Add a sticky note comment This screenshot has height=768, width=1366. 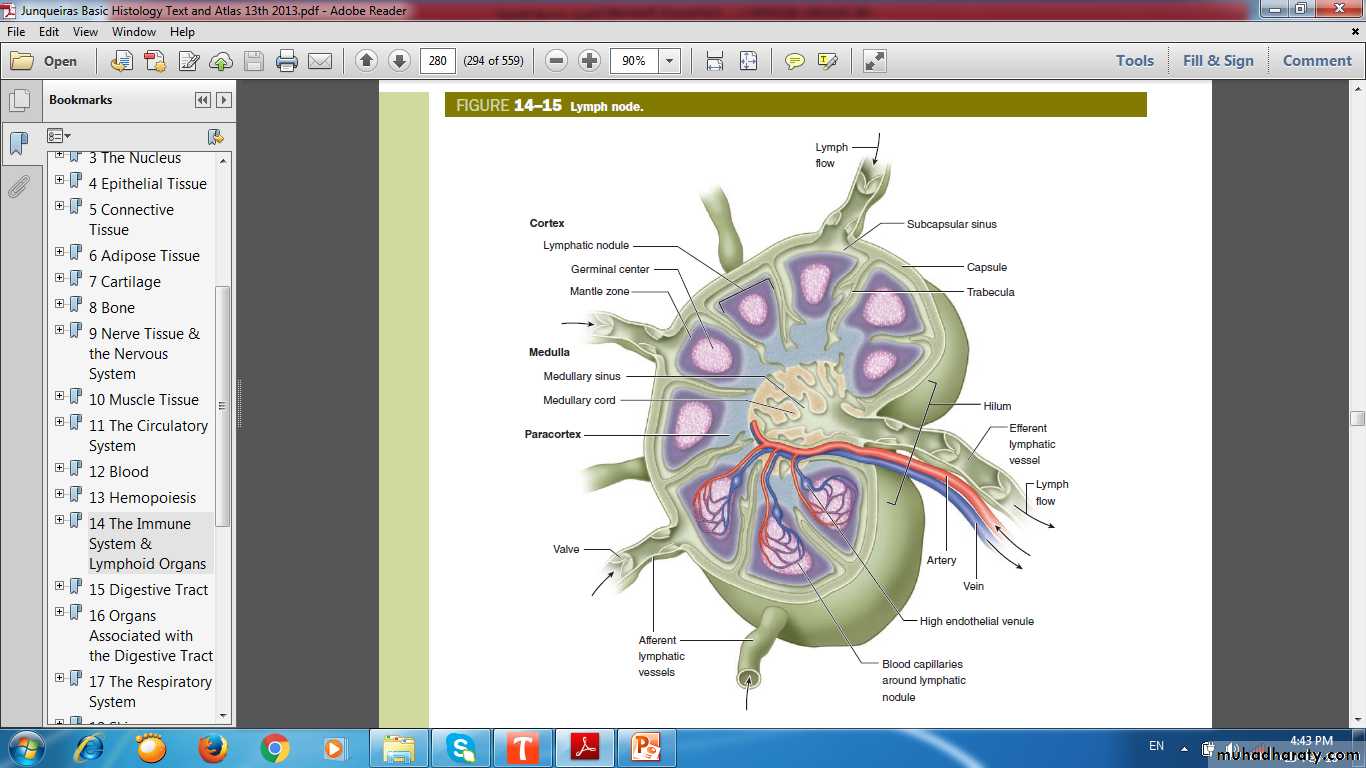(795, 61)
